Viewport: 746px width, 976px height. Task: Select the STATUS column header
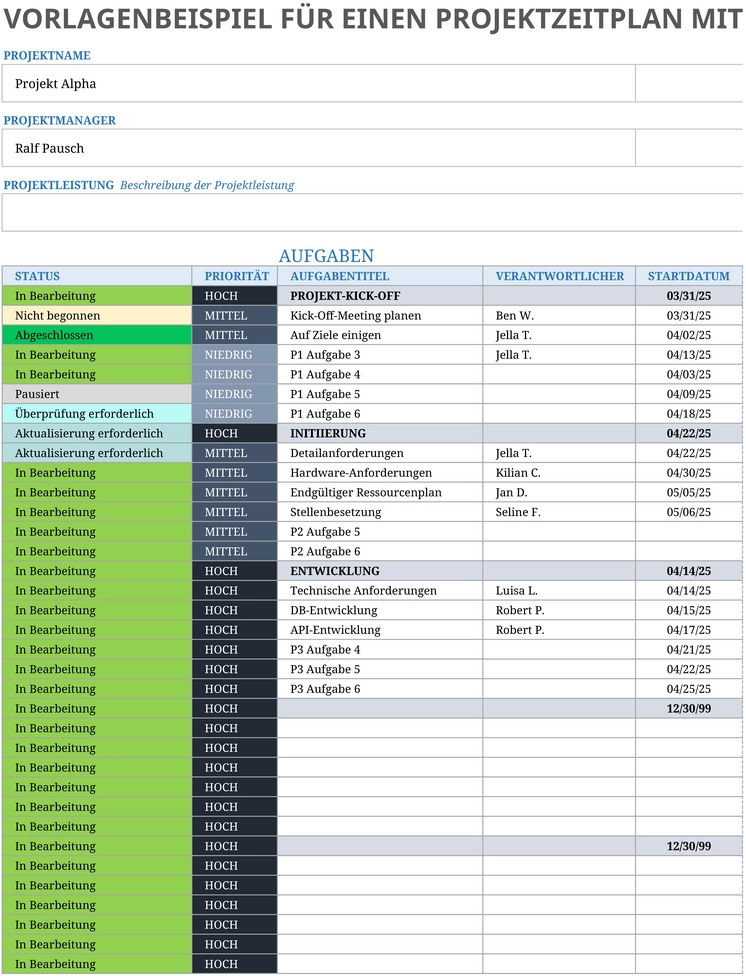[97, 276]
